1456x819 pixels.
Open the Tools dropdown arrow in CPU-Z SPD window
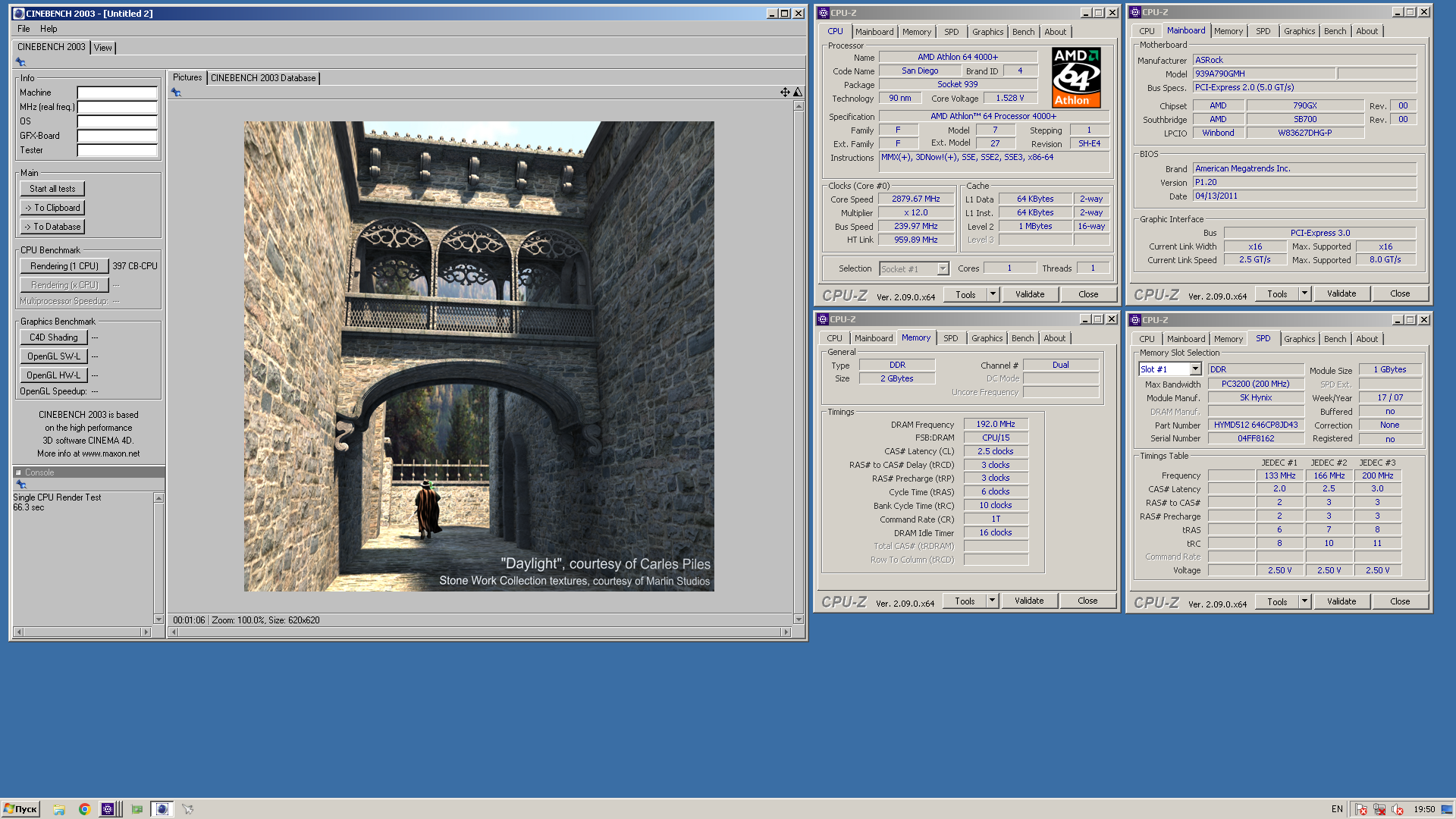tap(1304, 601)
